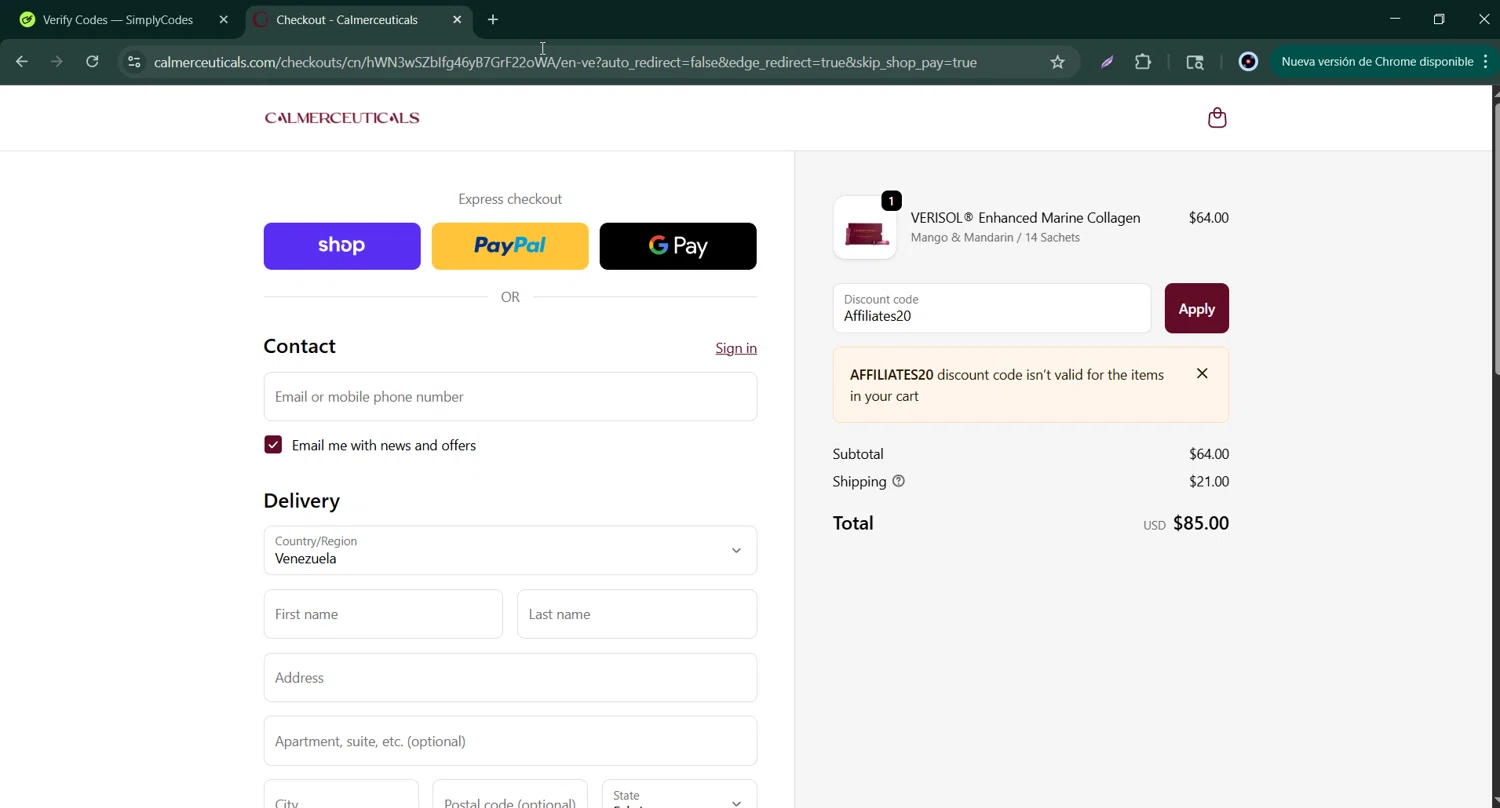Go forward in browser history
Viewport: 1500px width, 808px height.
(x=57, y=62)
